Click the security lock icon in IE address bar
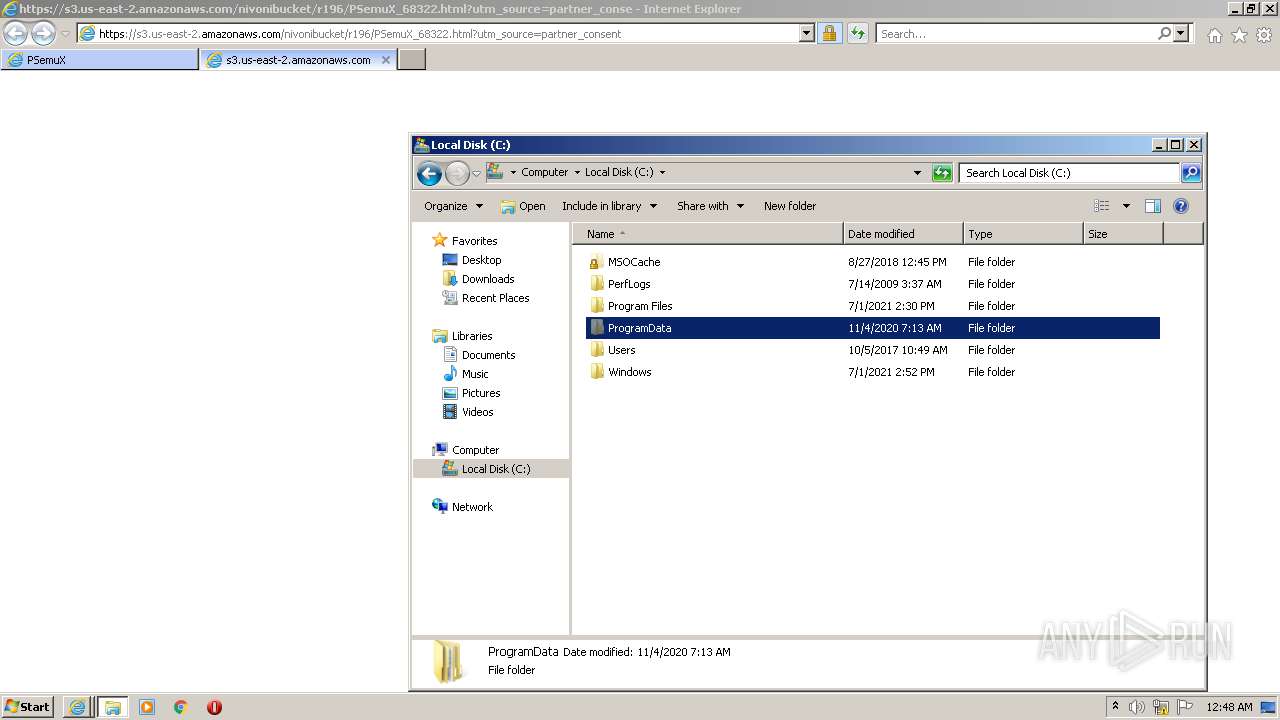Screen dimensions: 1280x720 tap(829, 34)
